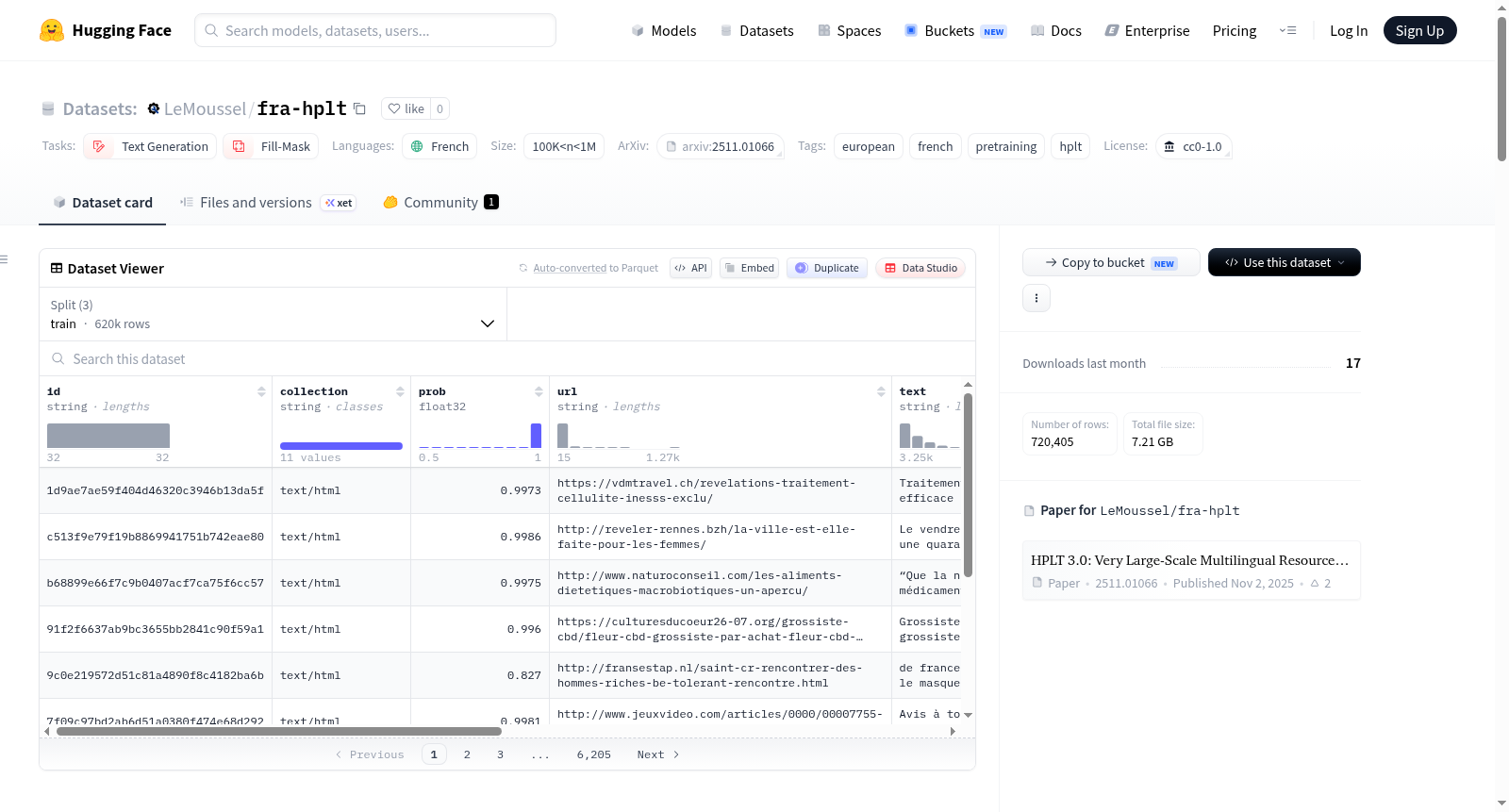Like the dataset
The height and width of the screenshot is (812, 1509).
point(406,108)
